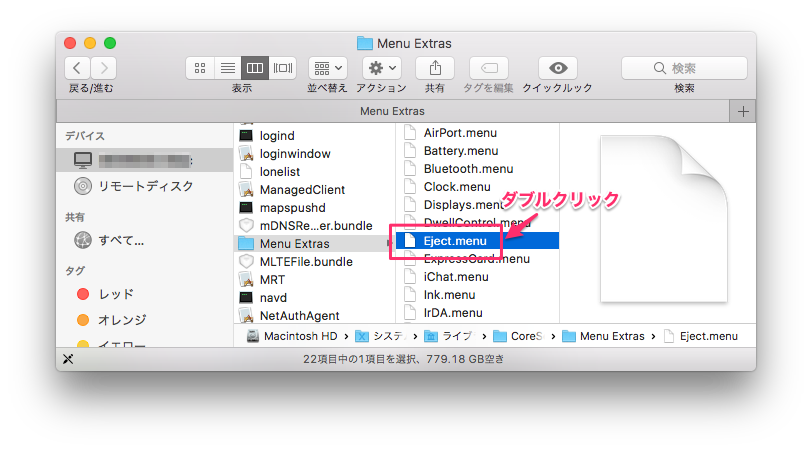Click the folder icon in window title
The width and height of the screenshot is (812, 451).
365,43
